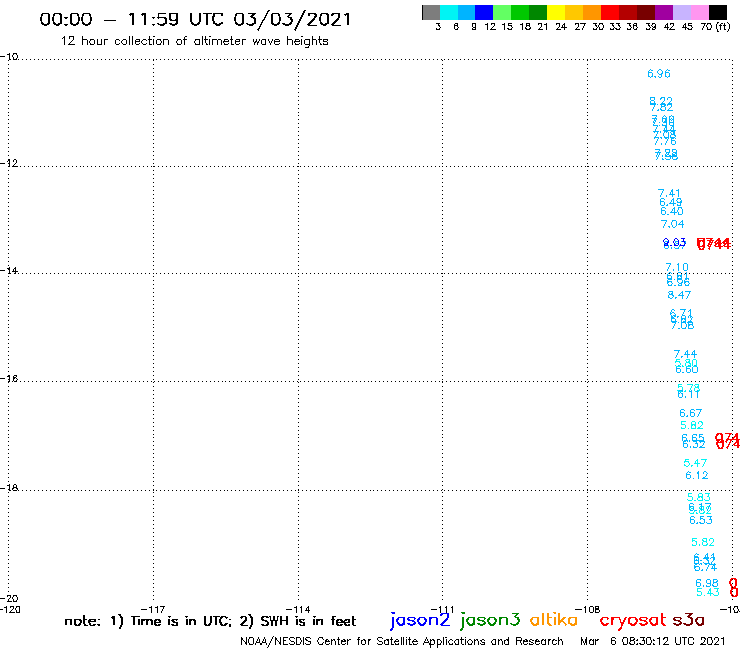The image size is (740, 650).
Task: Click the note 'Time is in UTC; SWH is in feet'
Action: point(210,621)
